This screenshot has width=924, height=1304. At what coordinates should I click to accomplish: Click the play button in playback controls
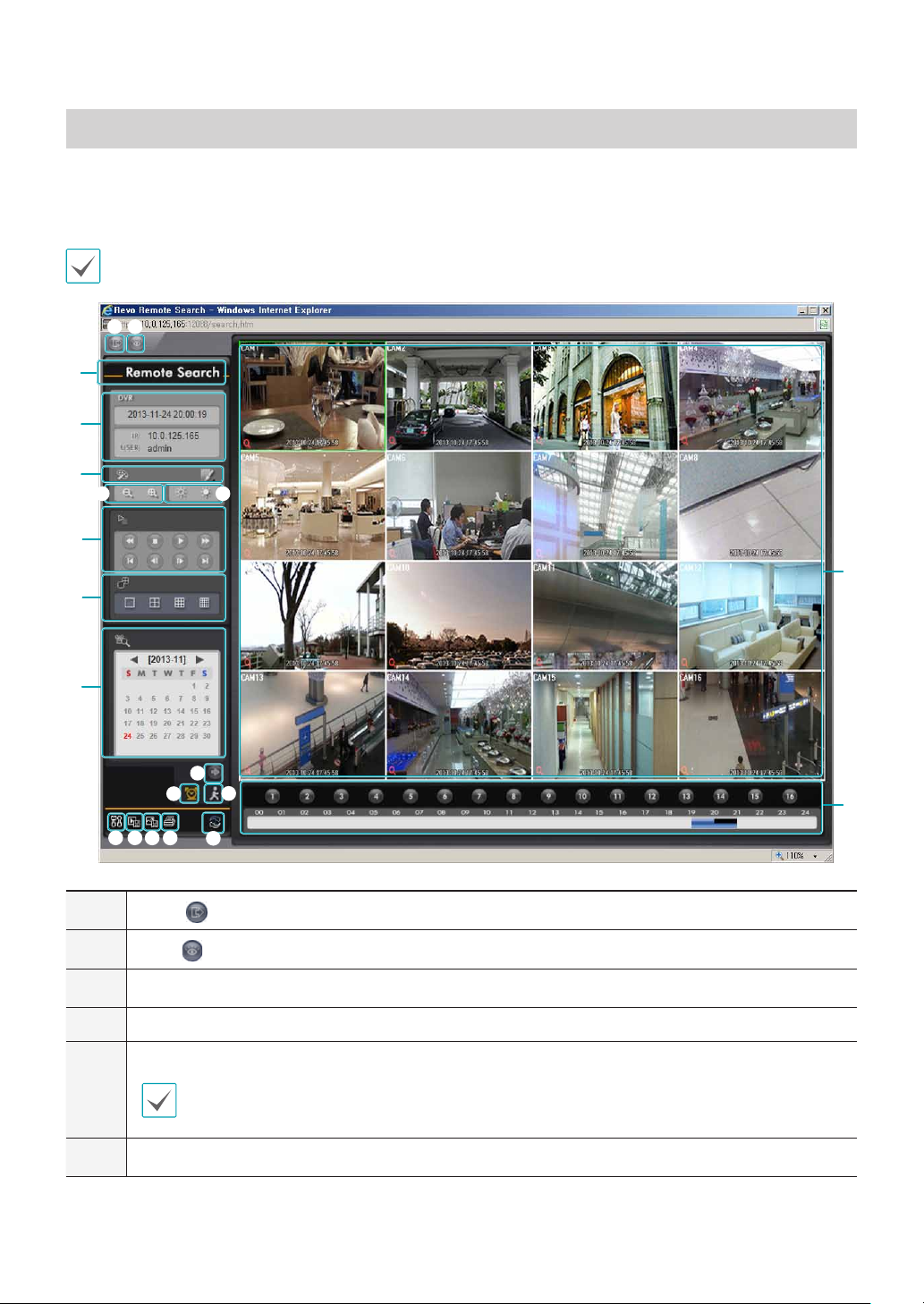pos(180,541)
